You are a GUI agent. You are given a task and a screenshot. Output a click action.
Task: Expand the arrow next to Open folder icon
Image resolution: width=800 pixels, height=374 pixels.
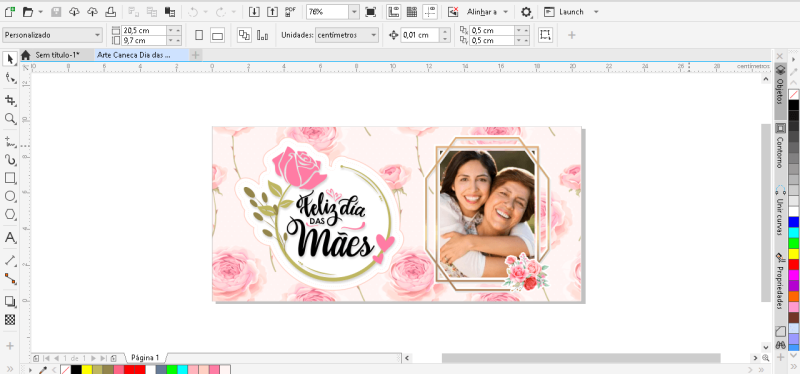click(41, 12)
